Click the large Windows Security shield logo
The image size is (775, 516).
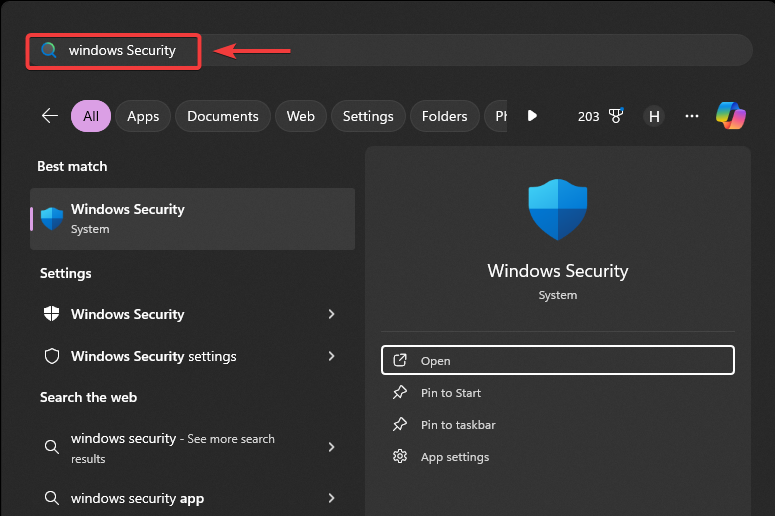tap(557, 210)
